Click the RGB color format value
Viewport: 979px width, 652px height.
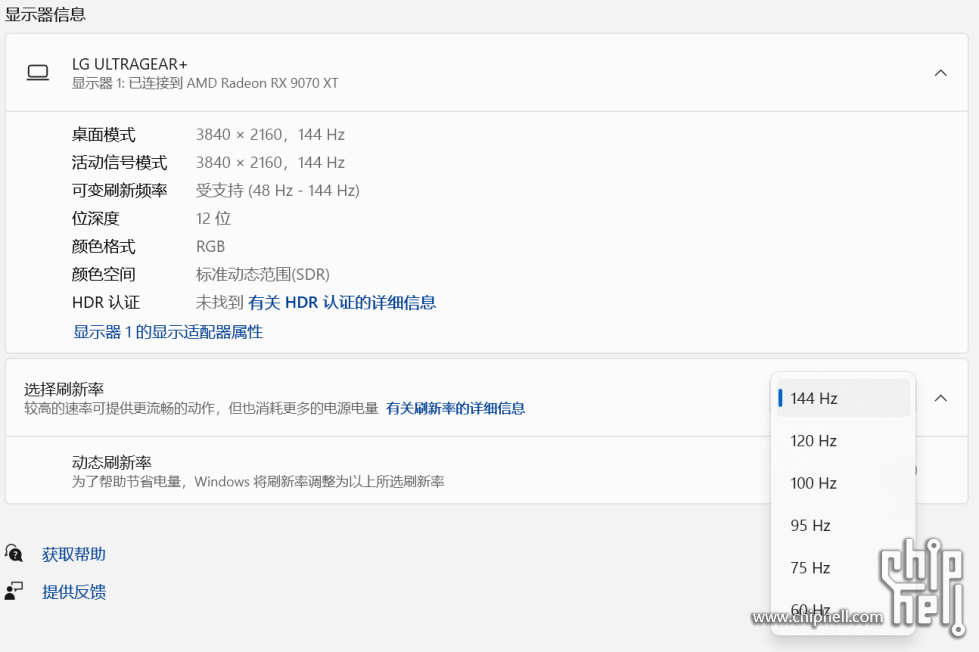click(210, 247)
